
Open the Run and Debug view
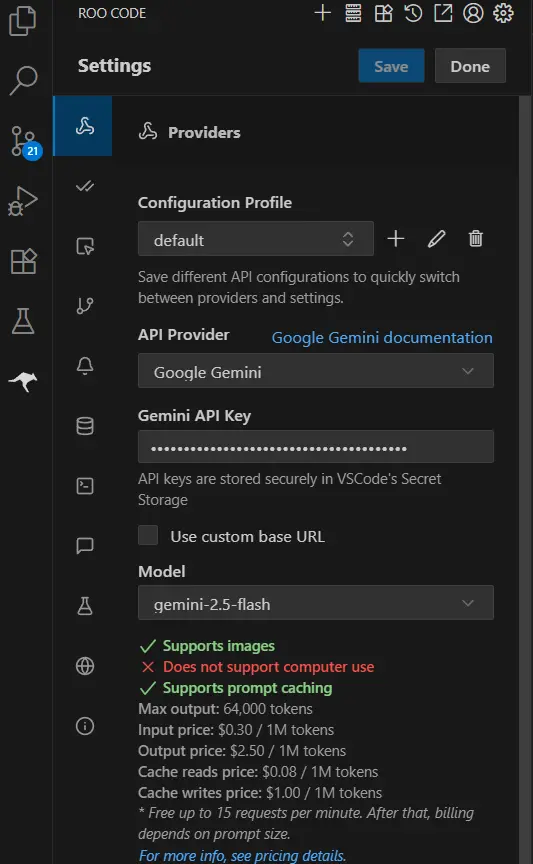click(x=23, y=201)
